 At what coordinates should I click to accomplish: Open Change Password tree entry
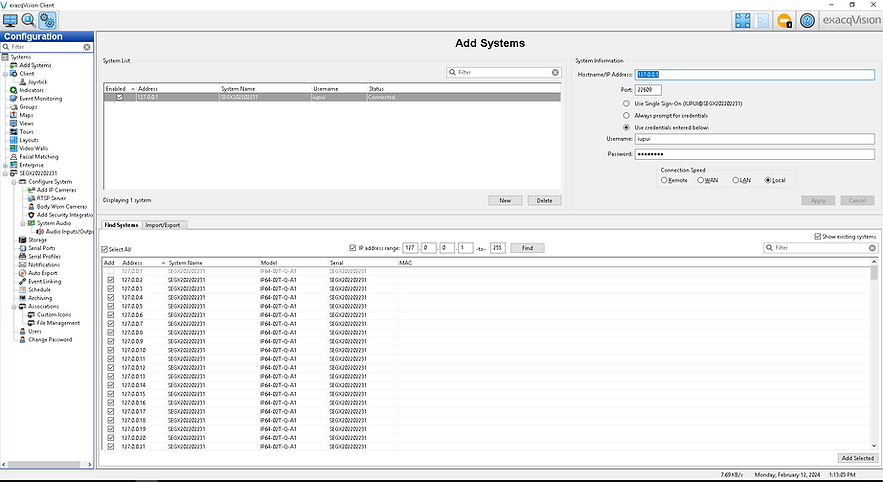[50, 340]
